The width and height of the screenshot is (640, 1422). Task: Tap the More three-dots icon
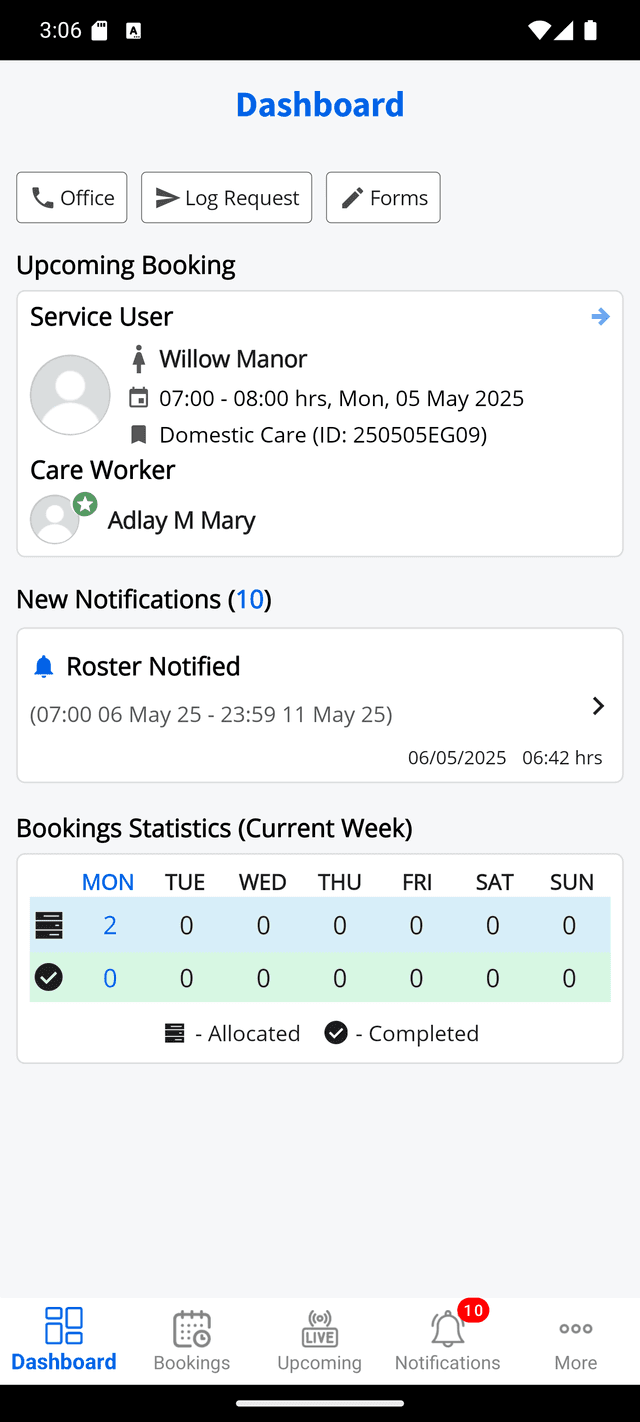tap(576, 1329)
